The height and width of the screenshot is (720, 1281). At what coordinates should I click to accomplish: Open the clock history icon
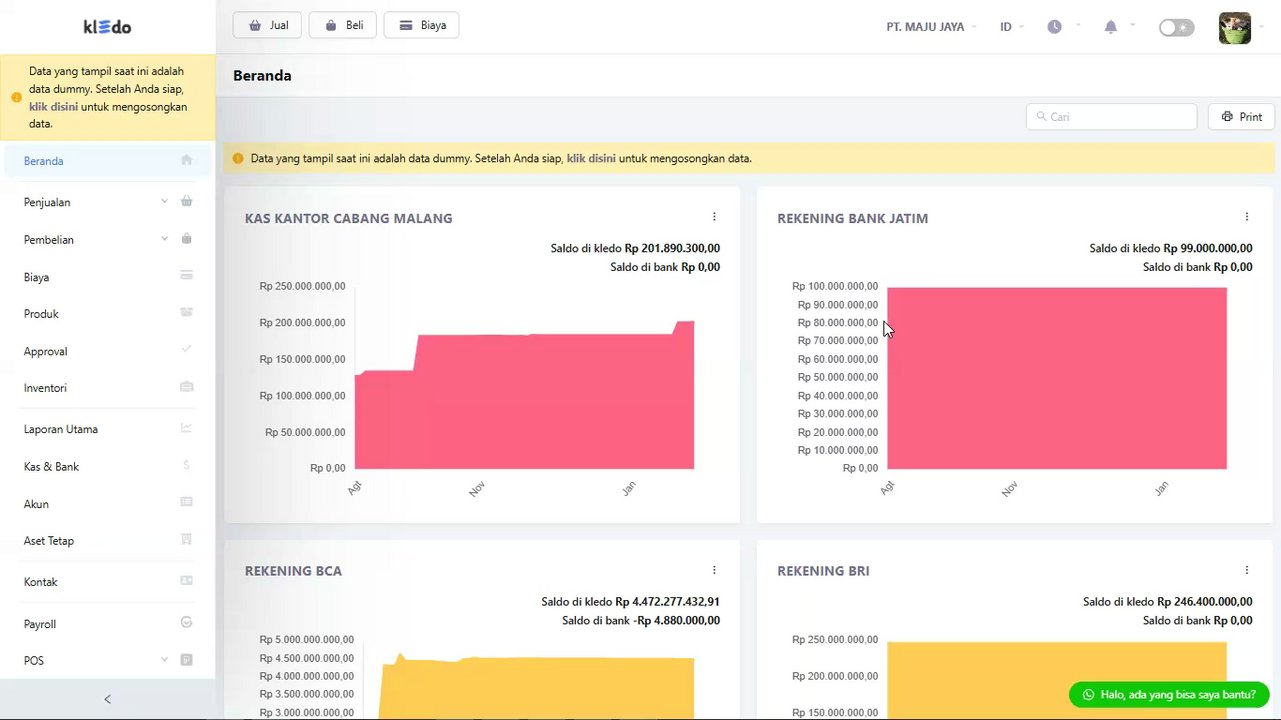pos(1054,27)
